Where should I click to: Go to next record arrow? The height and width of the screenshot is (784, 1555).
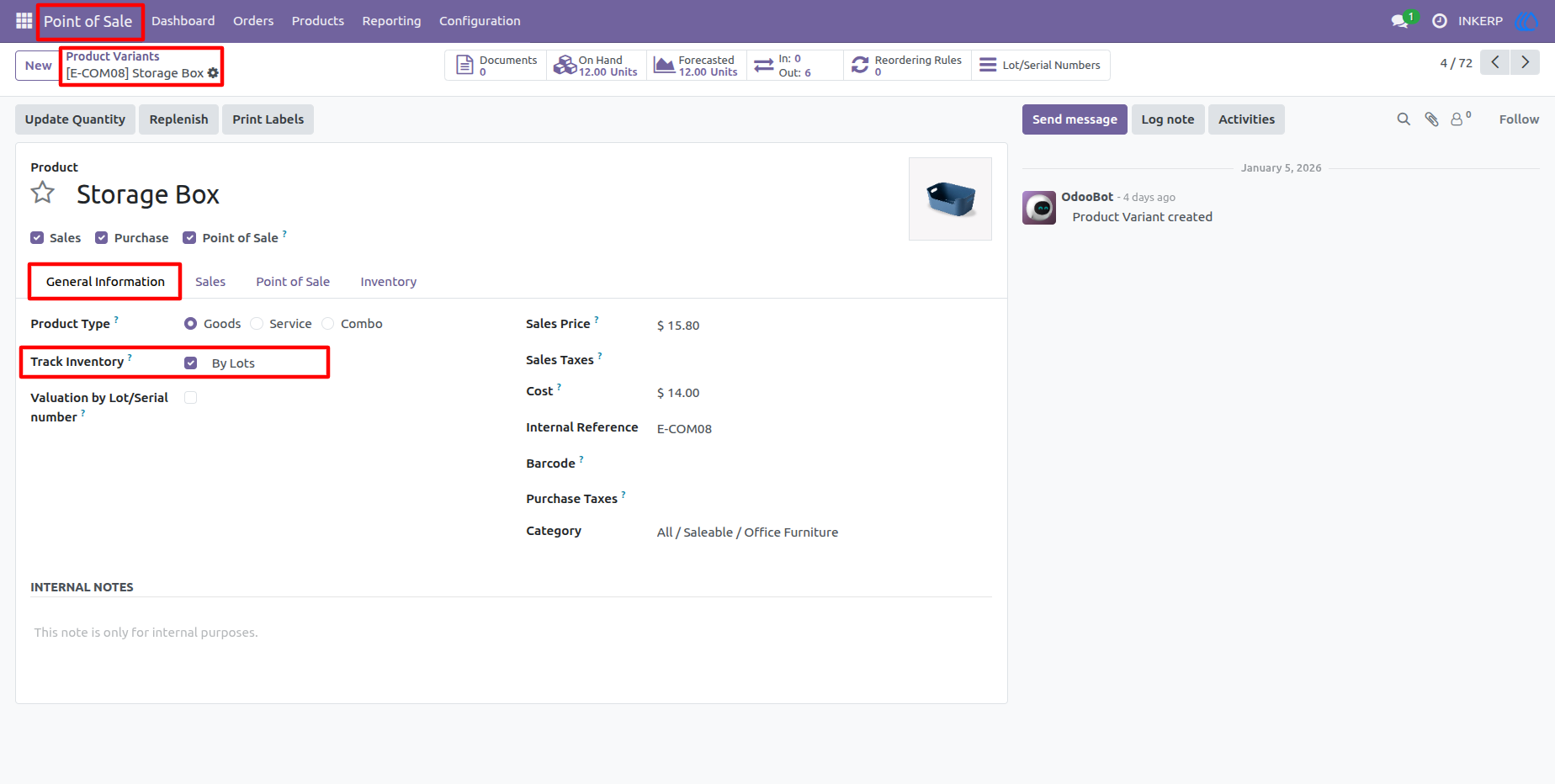point(1525,62)
